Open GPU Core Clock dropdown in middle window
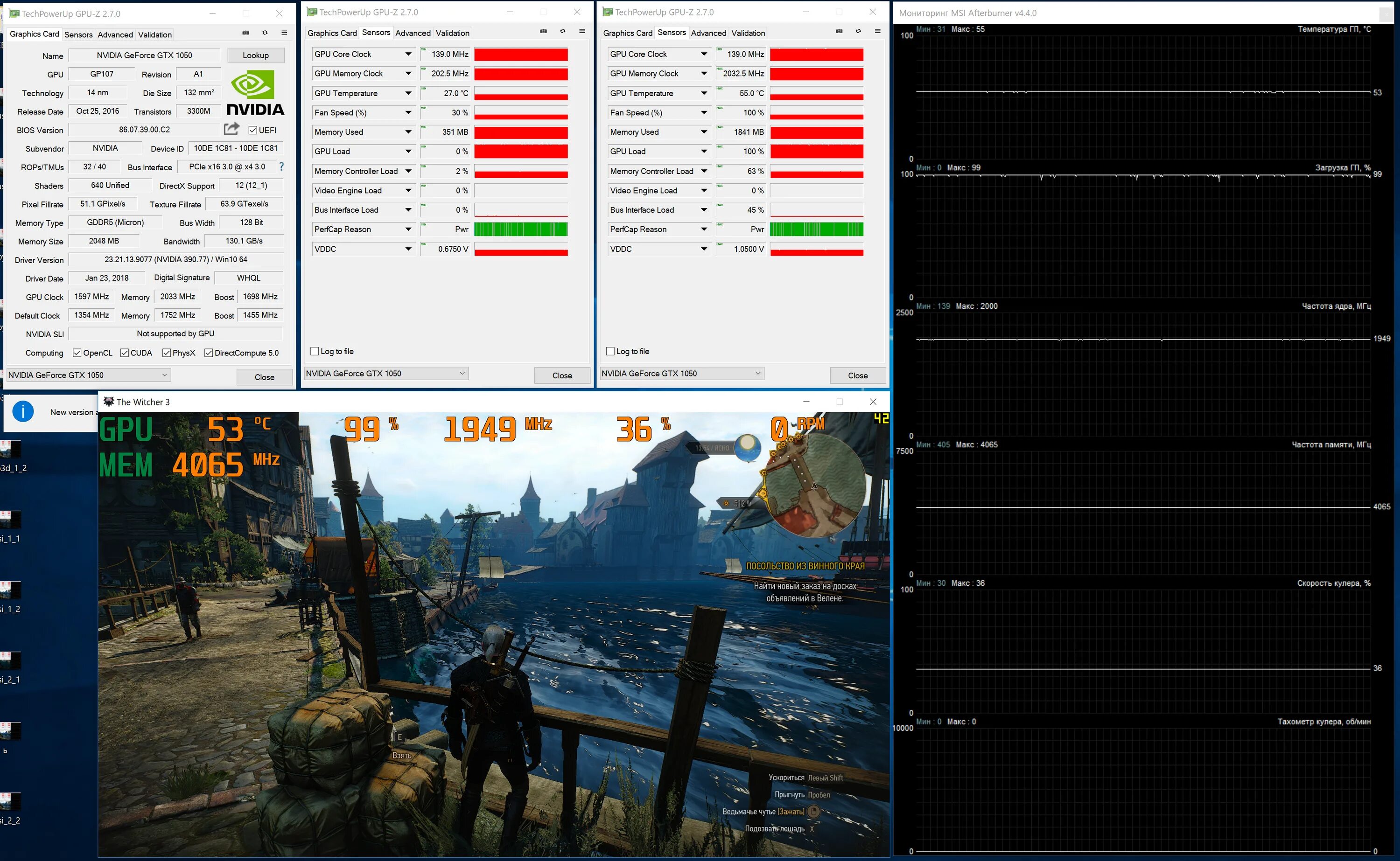Image resolution: width=1400 pixels, height=861 pixels. pos(408,54)
